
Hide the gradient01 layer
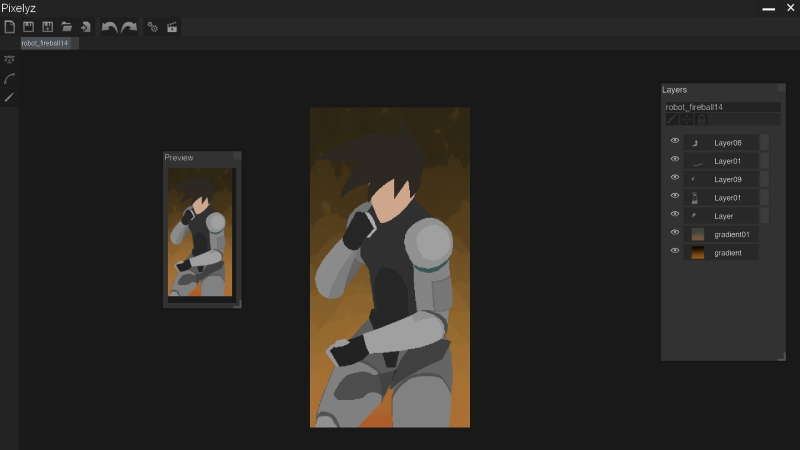[x=674, y=233]
